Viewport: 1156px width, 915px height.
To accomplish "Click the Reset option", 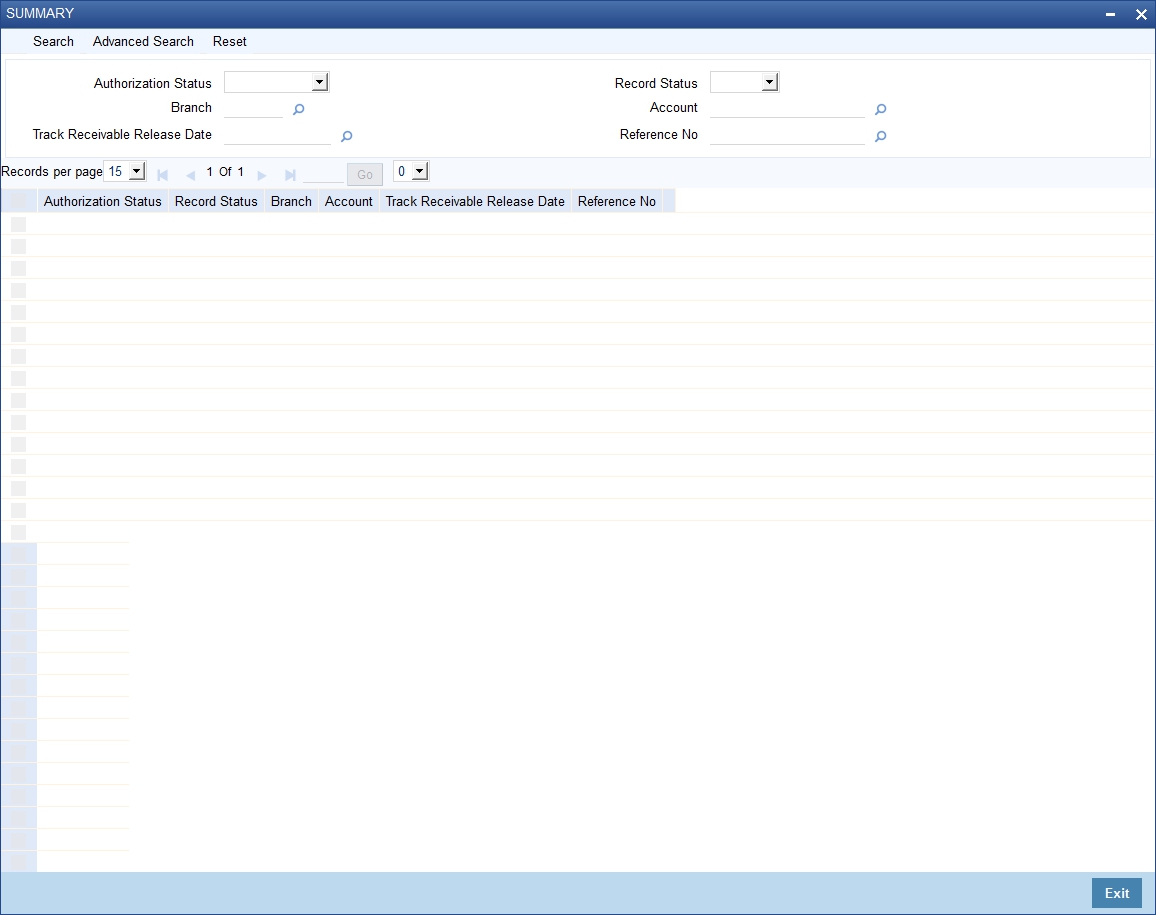I will pyautogui.click(x=229, y=41).
